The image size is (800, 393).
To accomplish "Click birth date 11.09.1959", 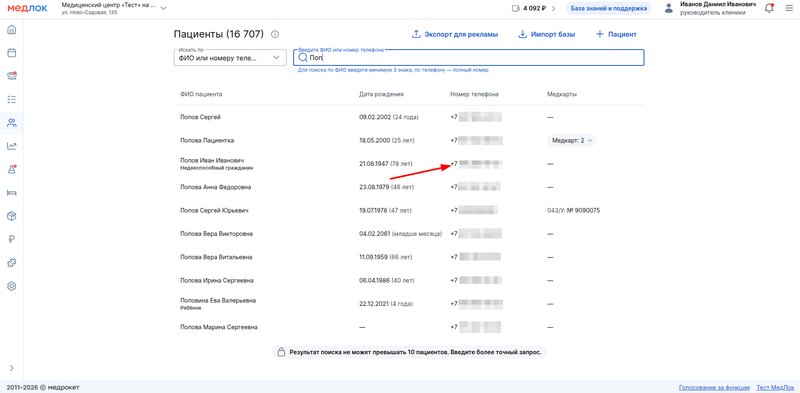I will (x=373, y=257).
